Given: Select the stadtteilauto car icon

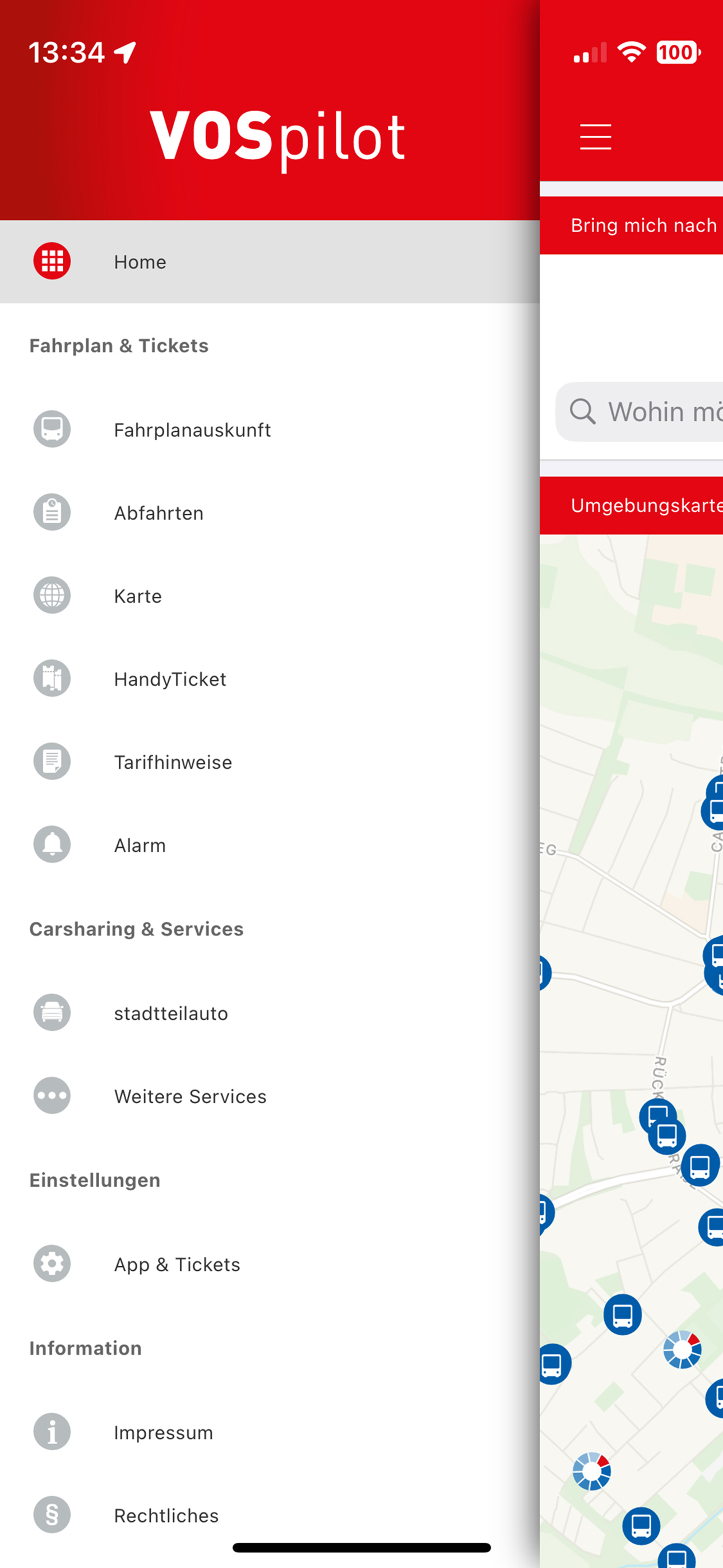Looking at the screenshot, I should click(52, 1012).
